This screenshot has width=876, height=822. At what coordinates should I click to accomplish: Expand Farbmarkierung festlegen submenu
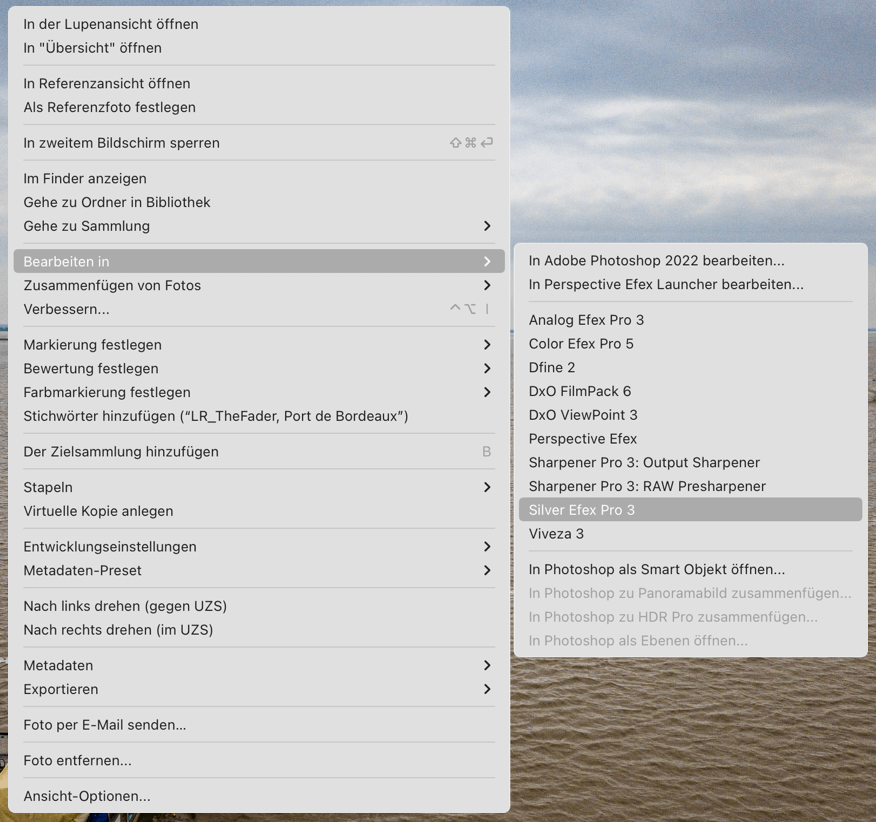click(259, 392)
